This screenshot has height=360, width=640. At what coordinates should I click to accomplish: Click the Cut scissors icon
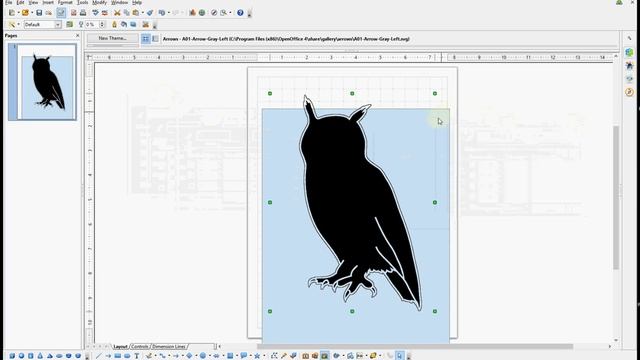pos(117,13)
